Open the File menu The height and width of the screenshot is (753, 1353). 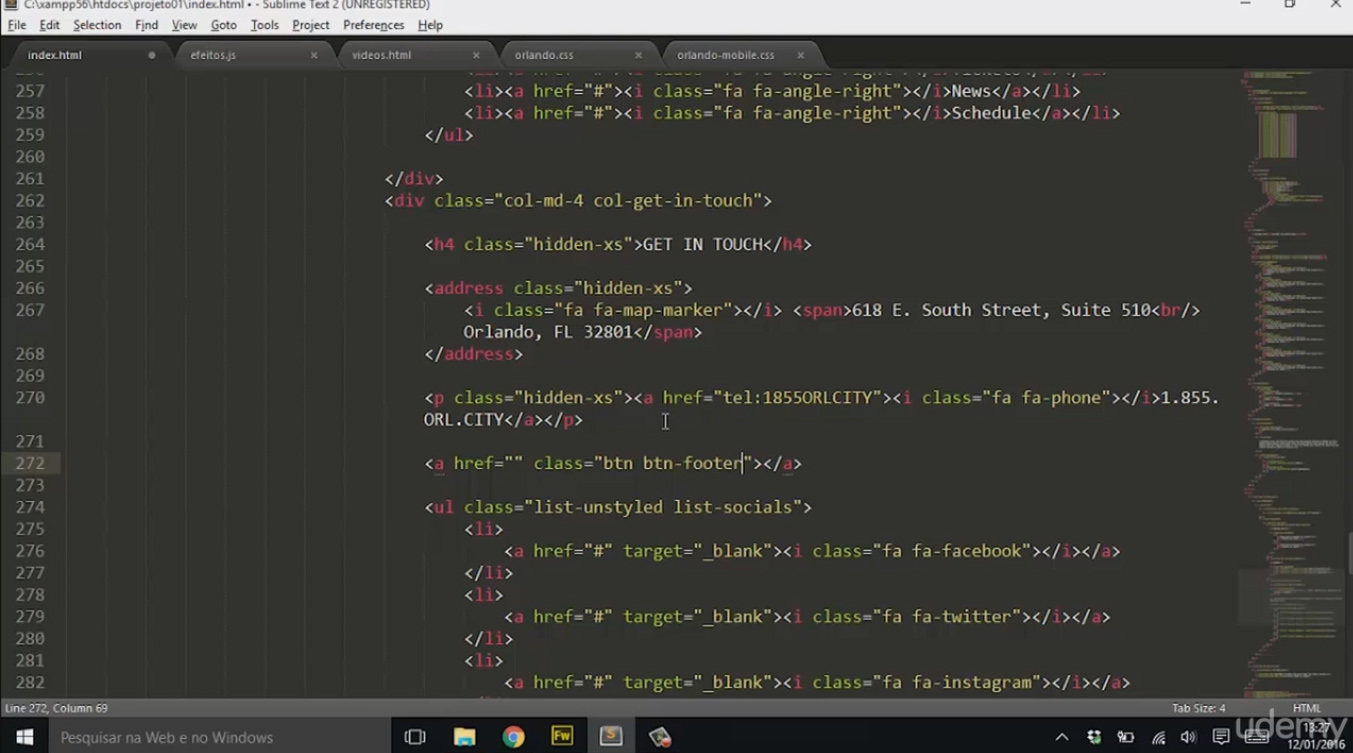[x=17, y=25]
